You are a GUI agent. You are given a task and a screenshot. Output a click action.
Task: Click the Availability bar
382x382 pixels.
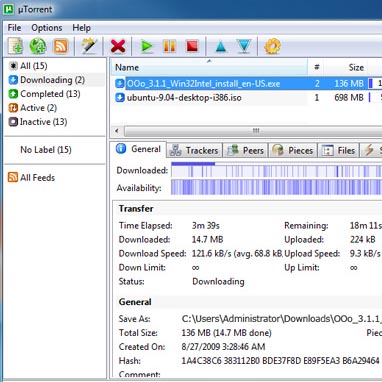[x=276, y=187]
